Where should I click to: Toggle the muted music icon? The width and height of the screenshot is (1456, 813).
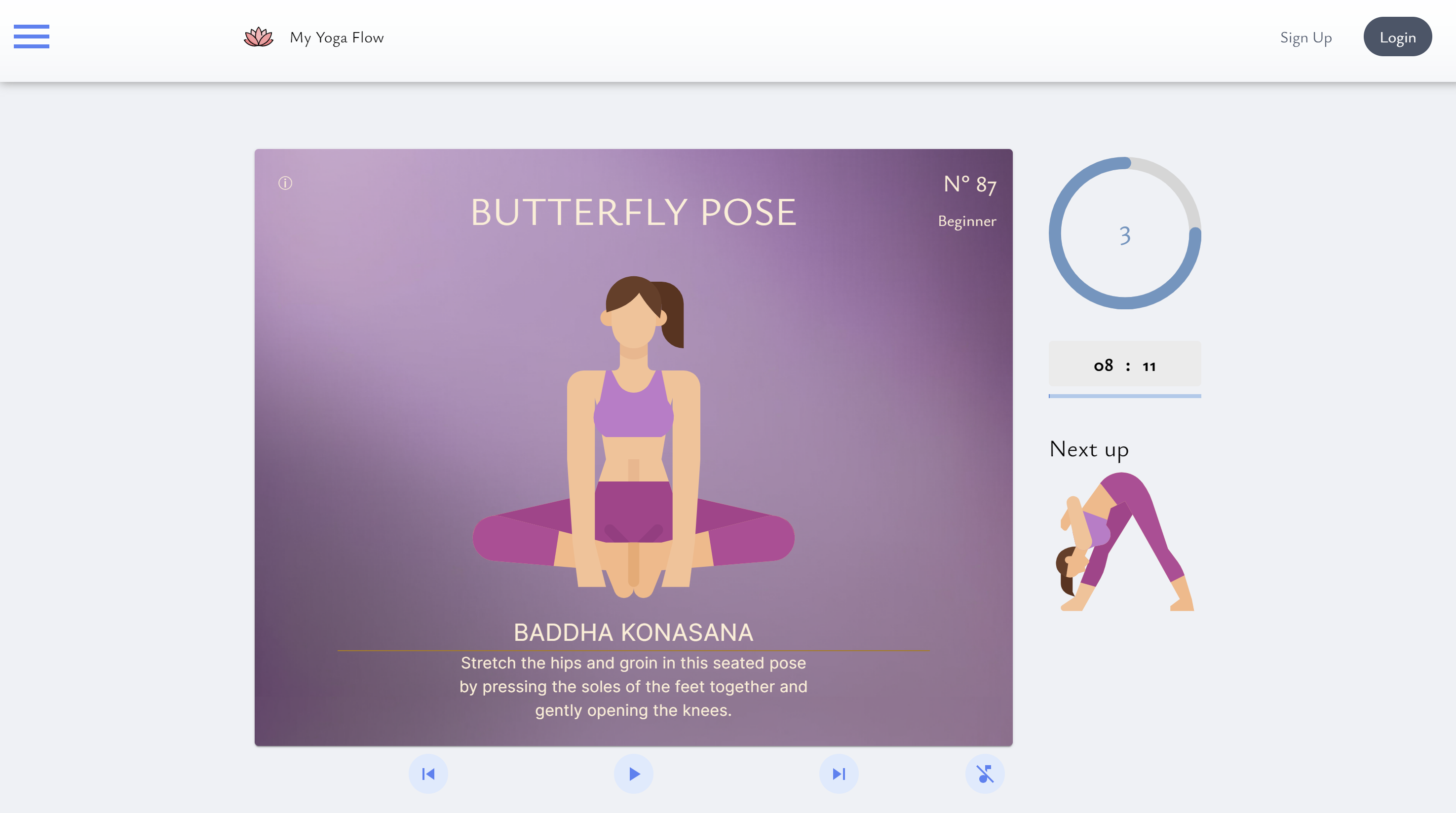pos(984,774)
